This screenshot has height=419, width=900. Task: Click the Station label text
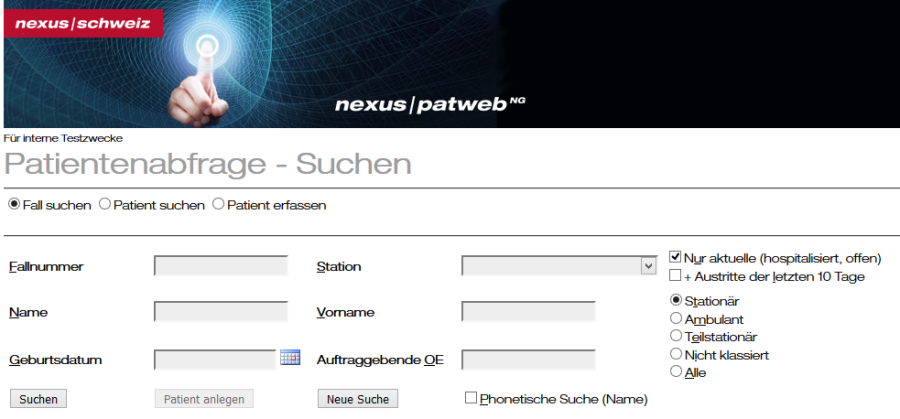[x=339, y=267]
